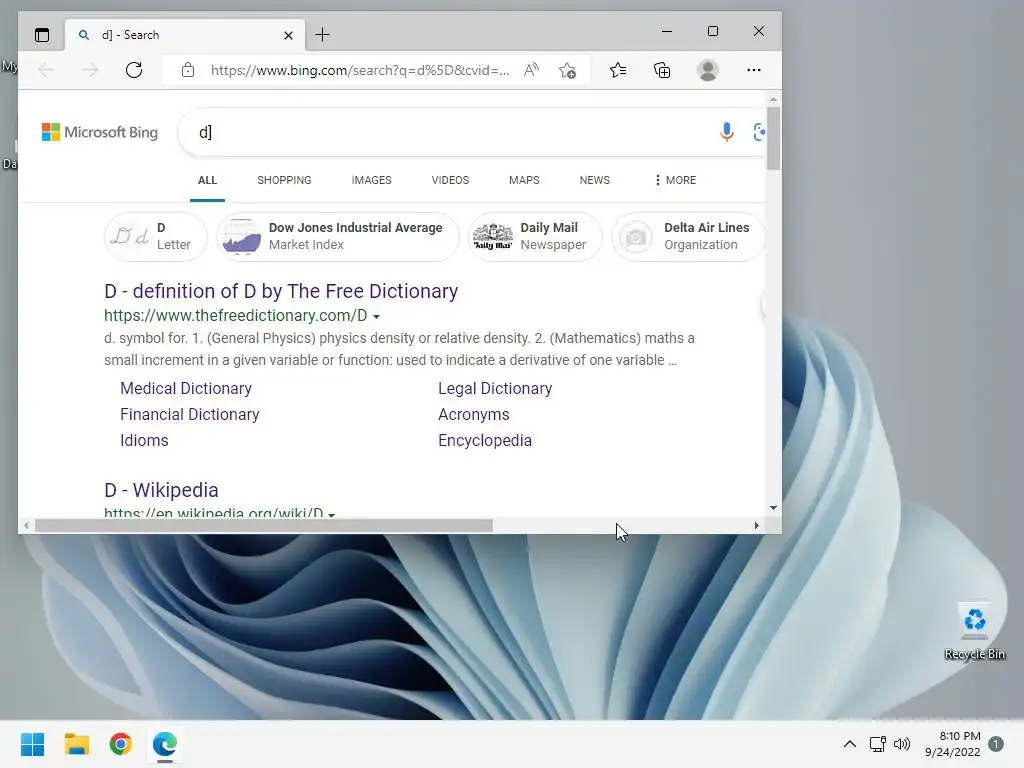
Task: Open Edge Settings and more menu
Action: (754, 70)
